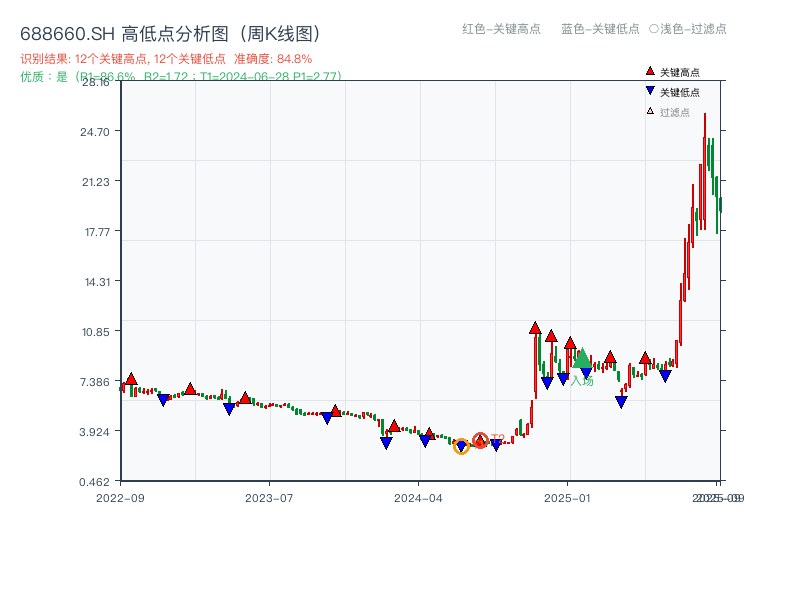The image size is (800, 600).
Task: Select the blue 关键低点 triangle icon in legend
Action: 650,90
